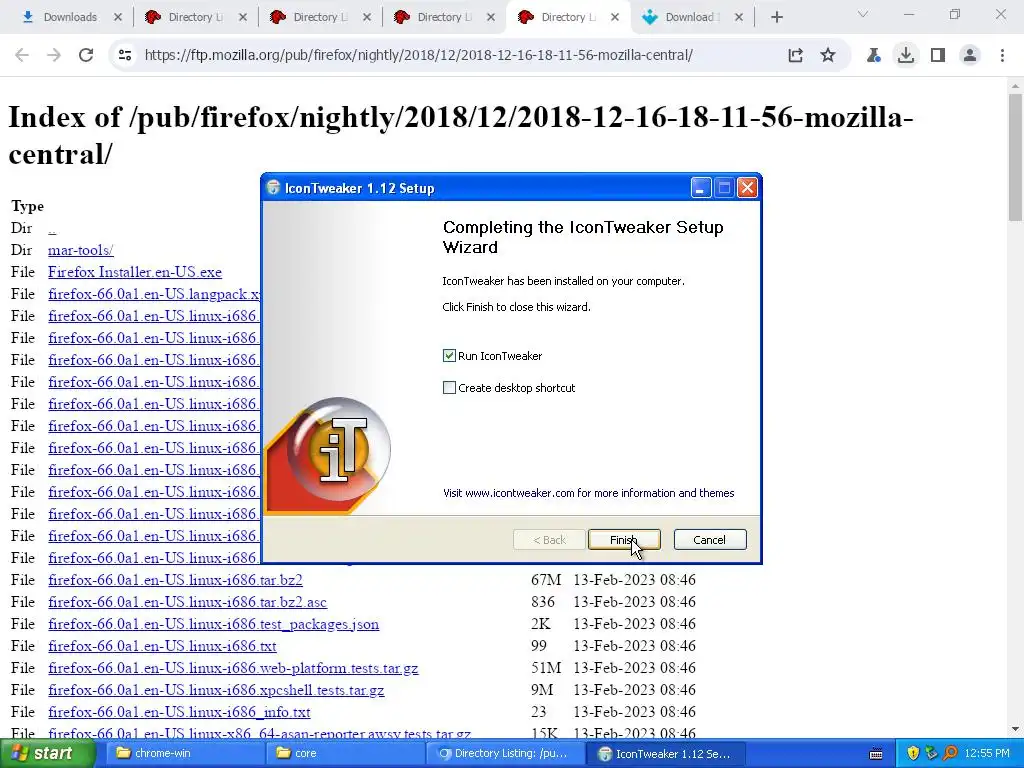The width and height of the screenshot is (1024, 768).
Task: Download linux-i686.xpcshell.tests.tar.gz
Action: tap(216, 690)
